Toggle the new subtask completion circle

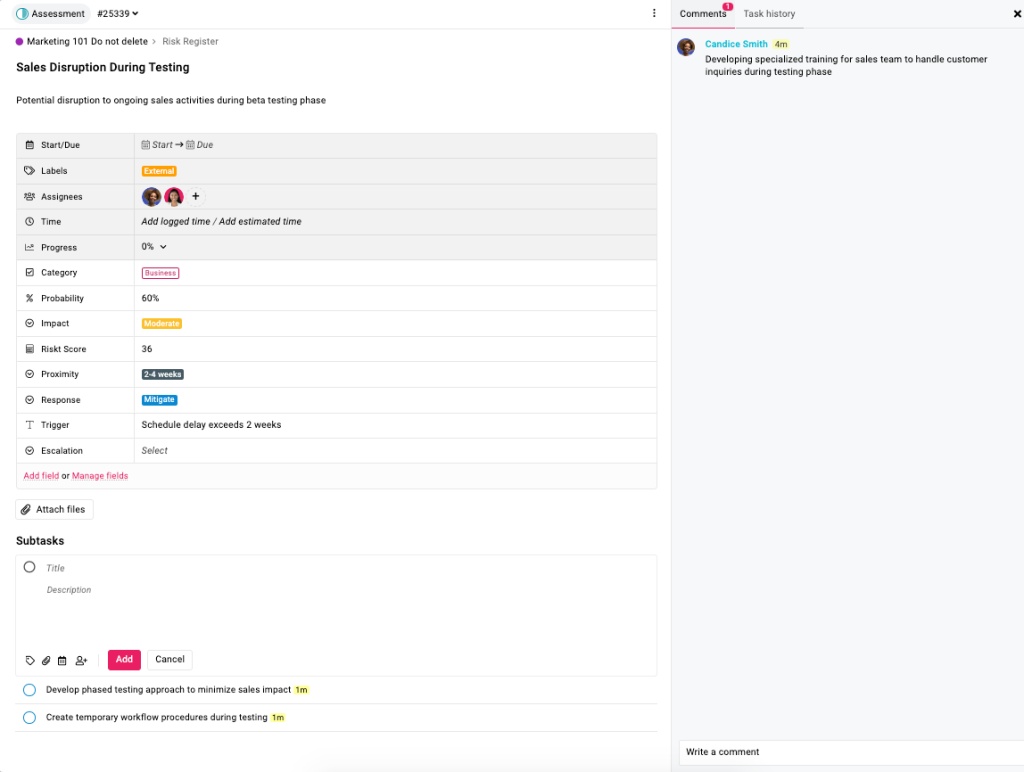(29, 567)
